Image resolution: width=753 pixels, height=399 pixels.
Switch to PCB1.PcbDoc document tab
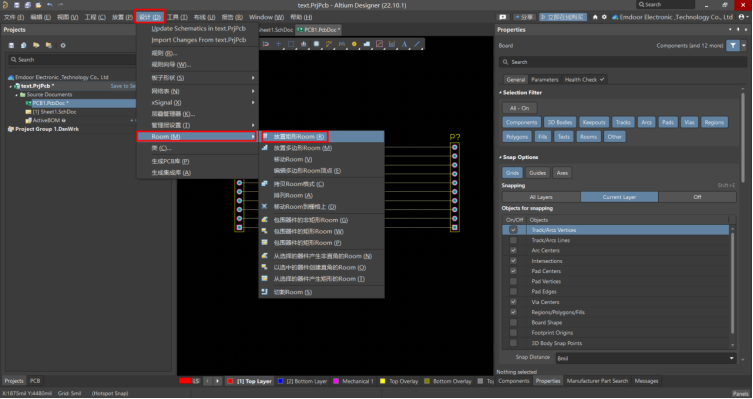(319, 30)
